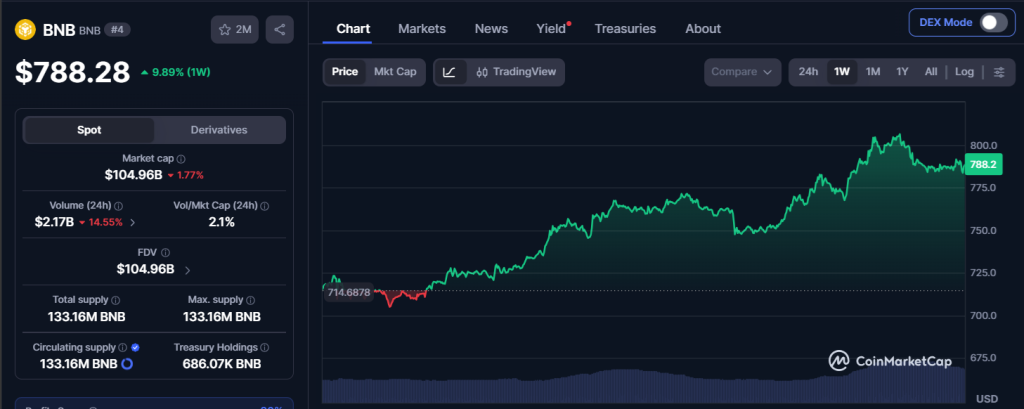Screen dimensions: 1024x409
Task: Open the Compare dropdown
Action: (742, 72)
